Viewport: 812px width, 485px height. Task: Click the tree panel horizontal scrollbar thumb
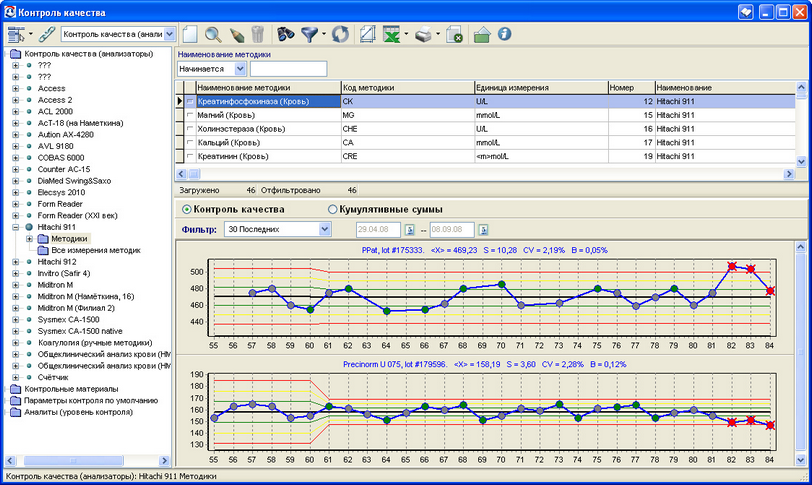coord(73,461)
